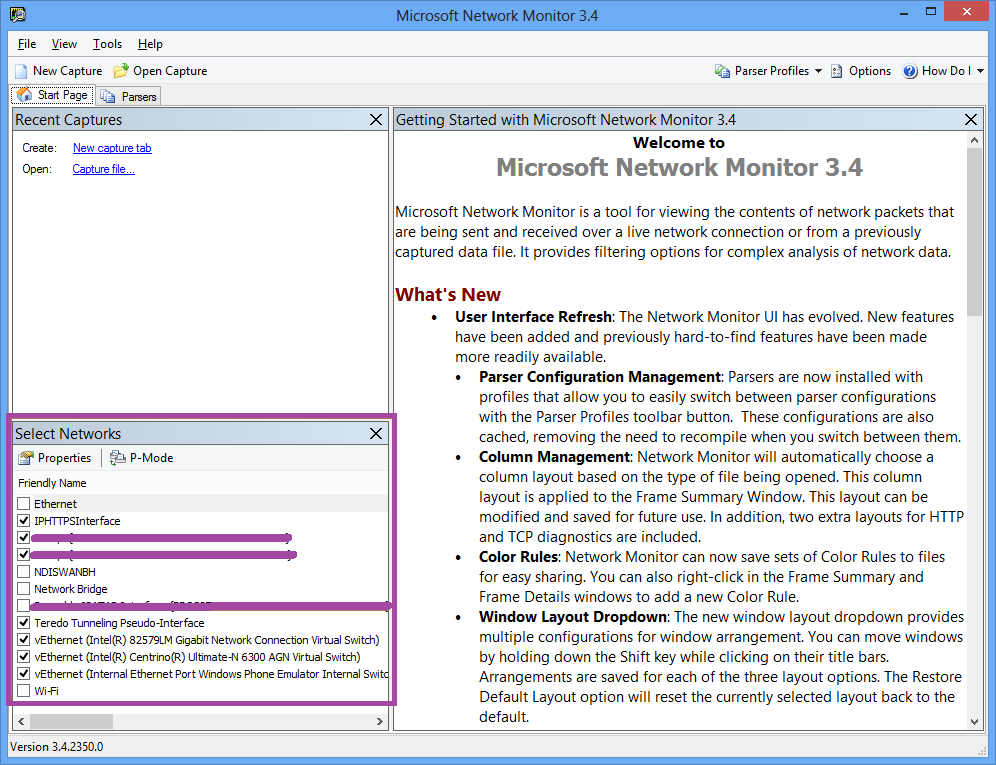
Task: Click the Open Capture folder icon
Action: click(121, 71)
